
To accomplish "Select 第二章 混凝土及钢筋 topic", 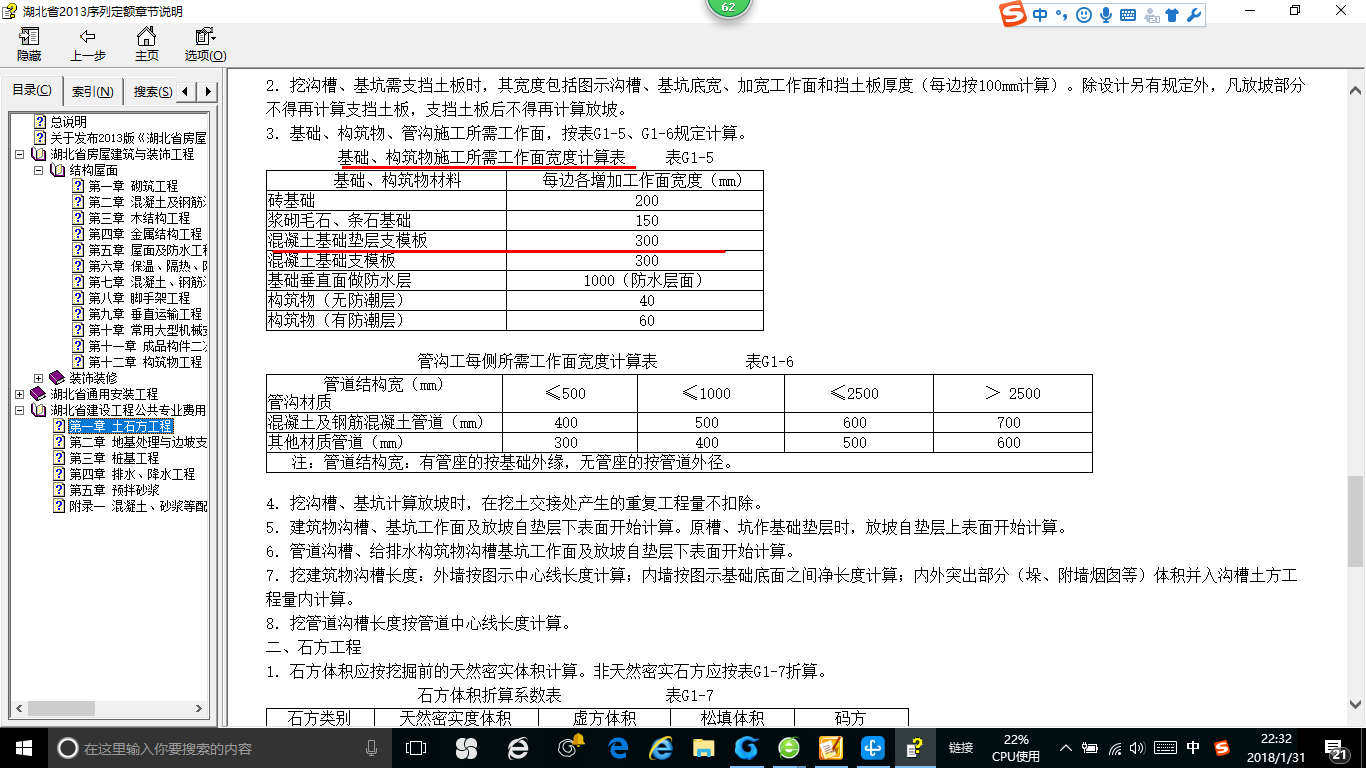I will coord(147,202).
